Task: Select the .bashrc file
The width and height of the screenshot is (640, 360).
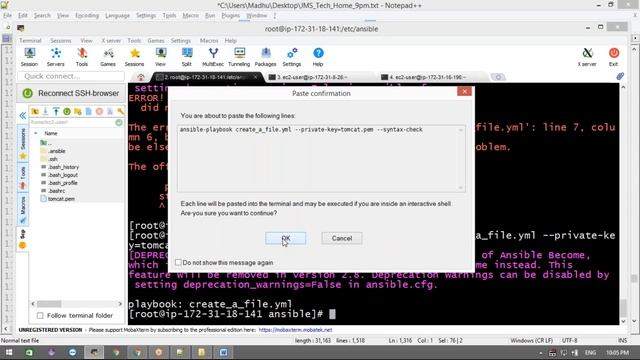Action: click(x=56, y=191)
